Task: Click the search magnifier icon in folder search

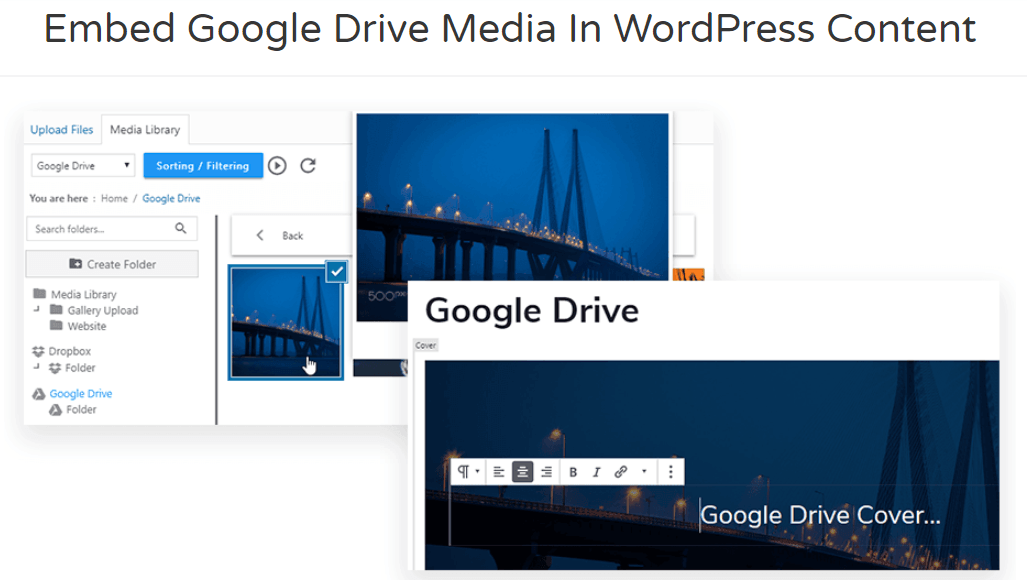Action: pyautogui.click(x=181, y=229)
